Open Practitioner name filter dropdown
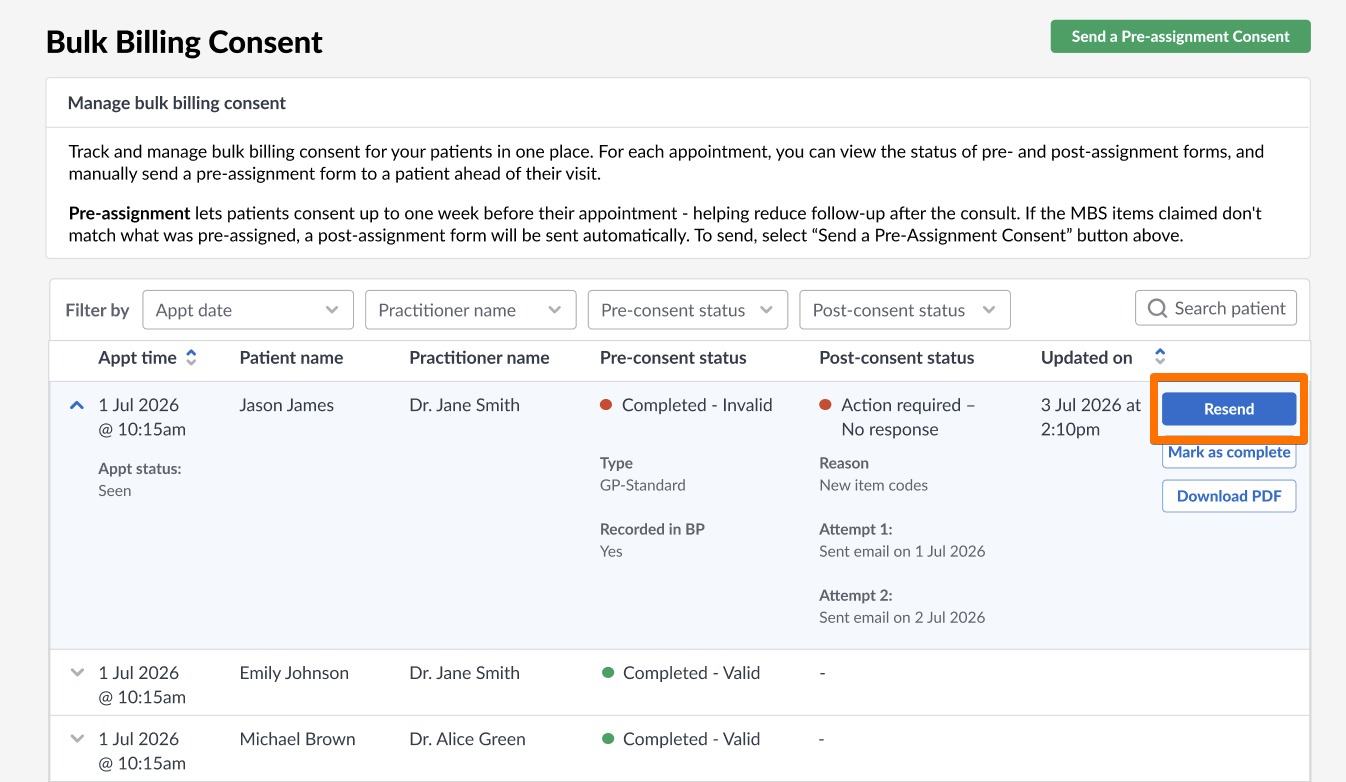The width and height of the screenshot is (1346, 782). point(471,310)
